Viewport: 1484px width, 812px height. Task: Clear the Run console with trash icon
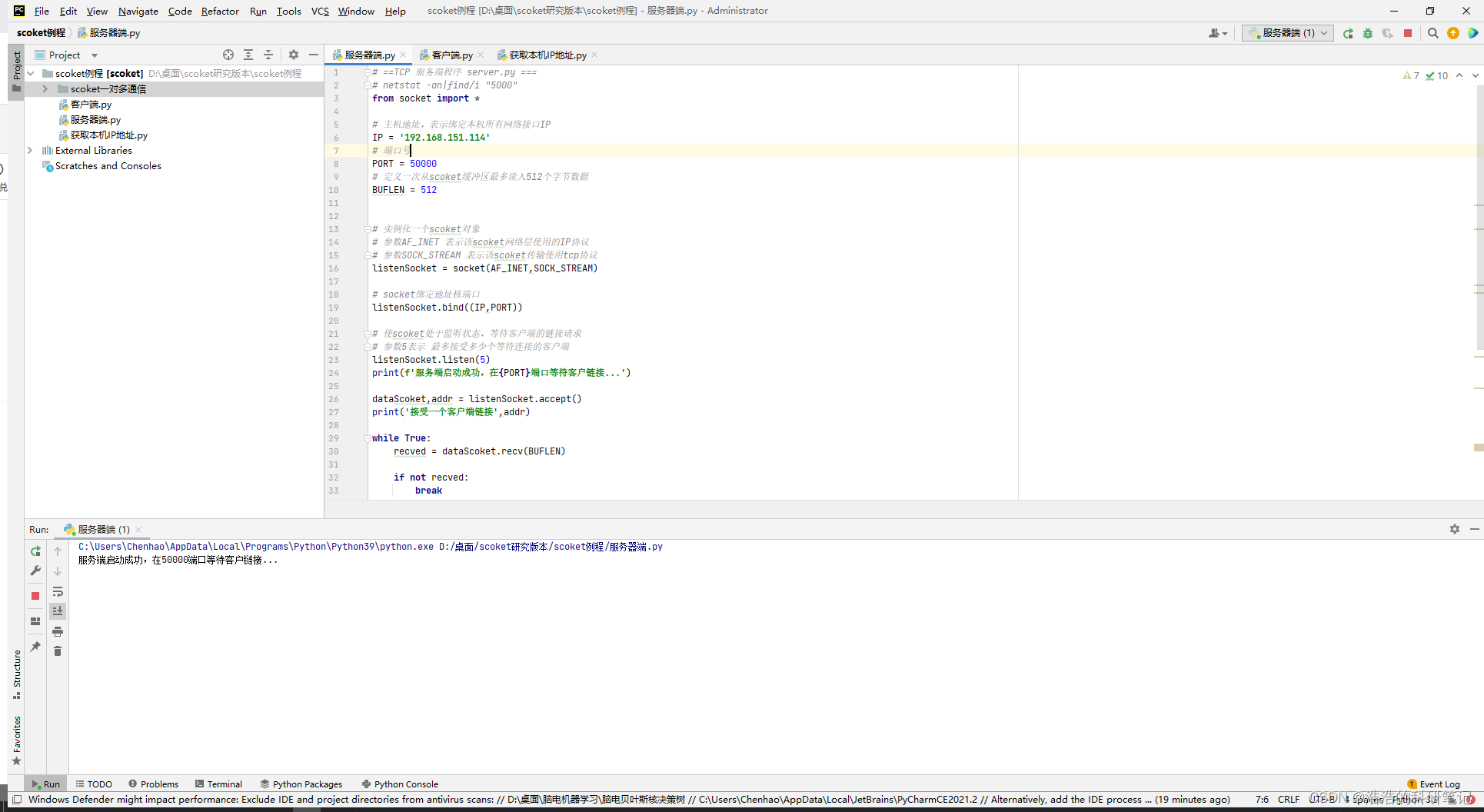[x=58, y=651]
